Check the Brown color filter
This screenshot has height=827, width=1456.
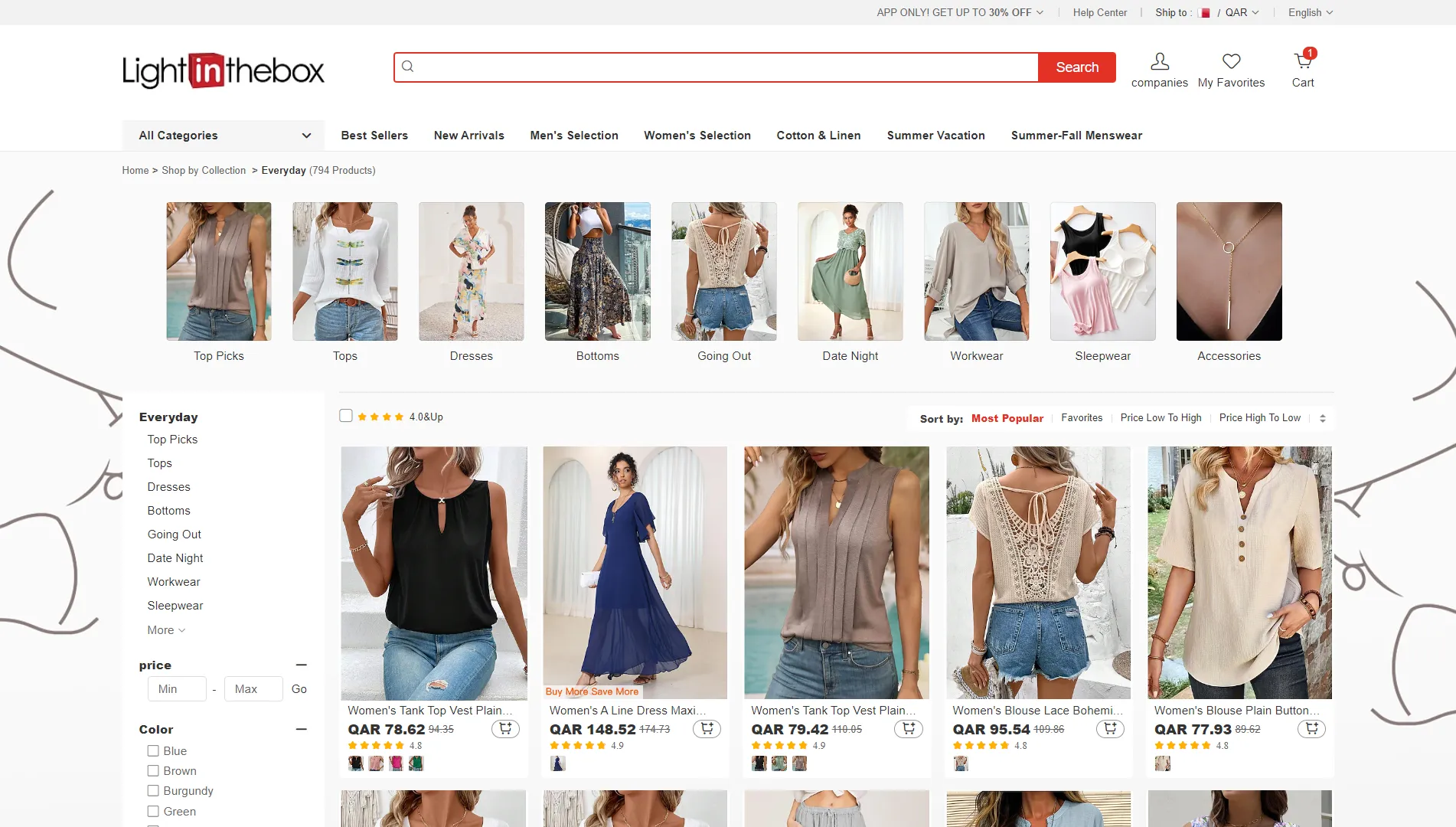click(153, 771)
